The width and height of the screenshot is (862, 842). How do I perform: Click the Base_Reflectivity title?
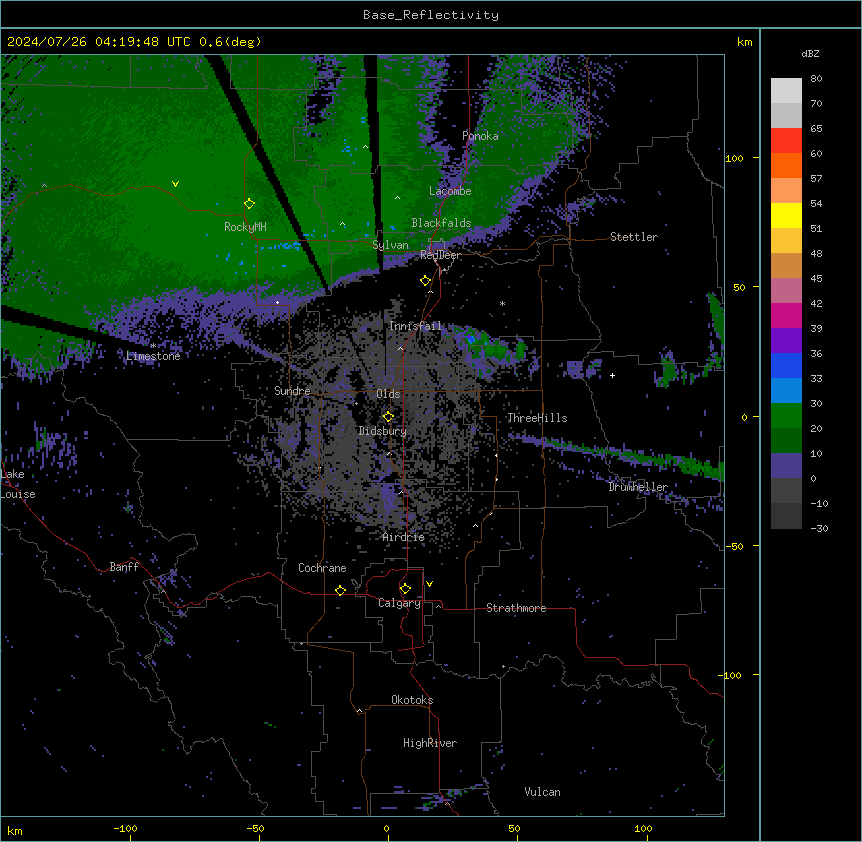pyautogui.click(x=431, y=15)
